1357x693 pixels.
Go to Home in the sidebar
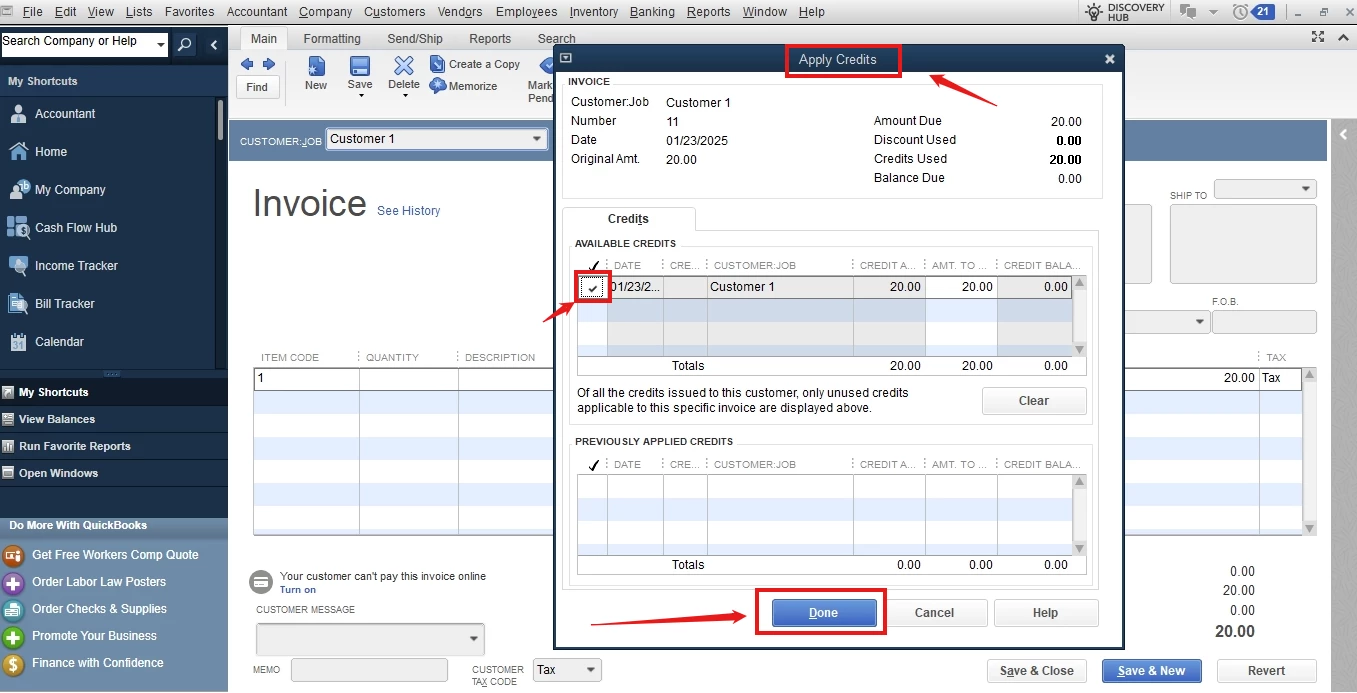pos(51,152)
